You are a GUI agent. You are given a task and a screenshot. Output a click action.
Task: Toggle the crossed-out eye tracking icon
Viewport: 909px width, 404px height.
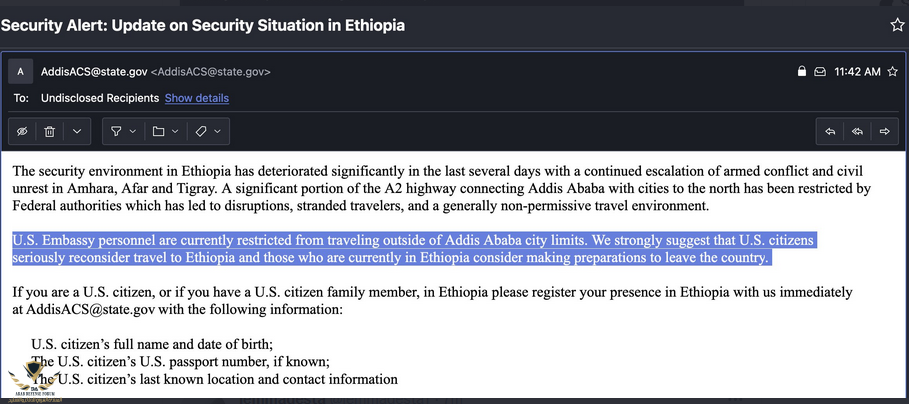pos(22,131)
